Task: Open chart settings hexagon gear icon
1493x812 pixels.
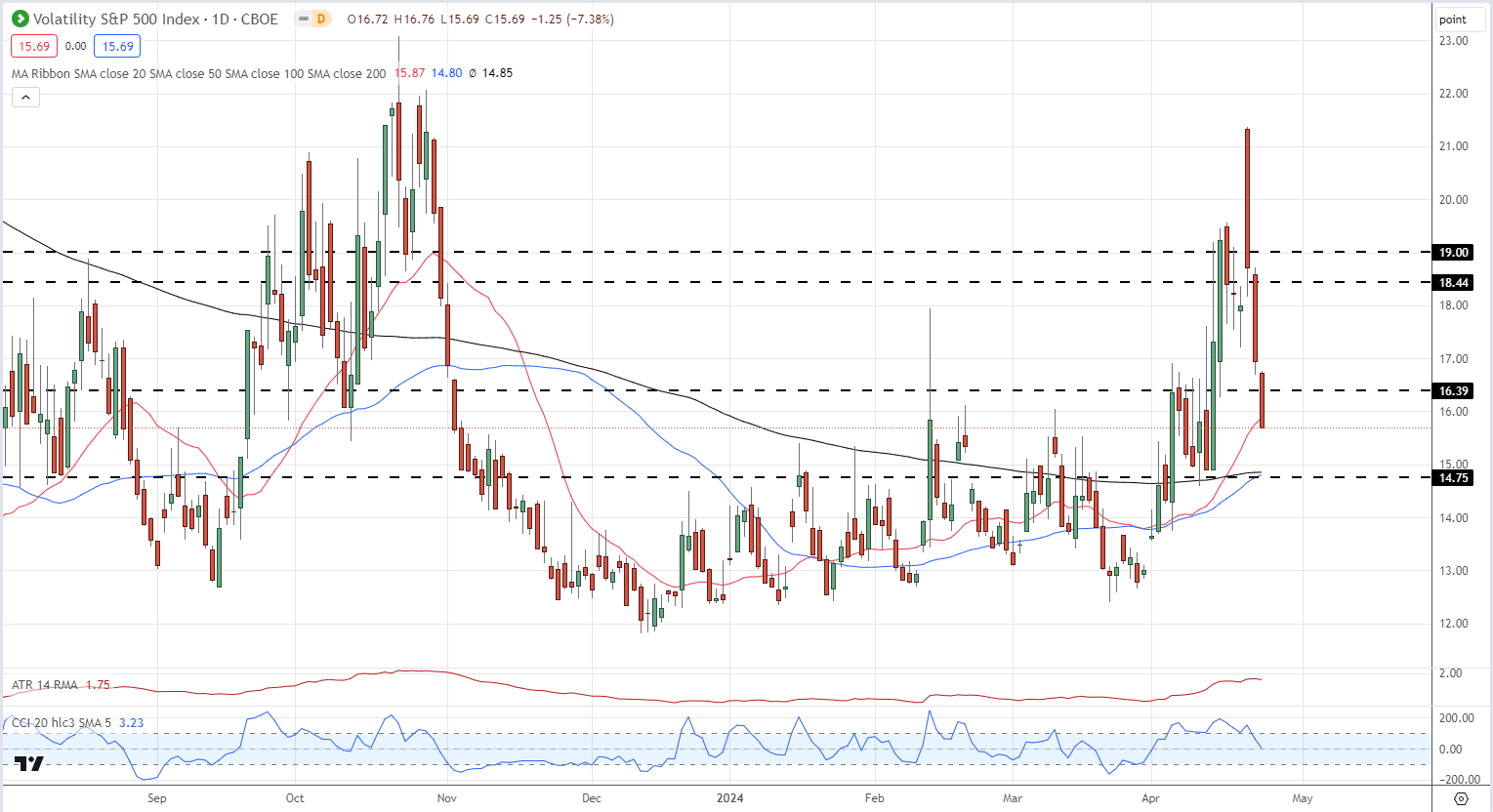Action: pyautogui.click(x=1461, y=798)
